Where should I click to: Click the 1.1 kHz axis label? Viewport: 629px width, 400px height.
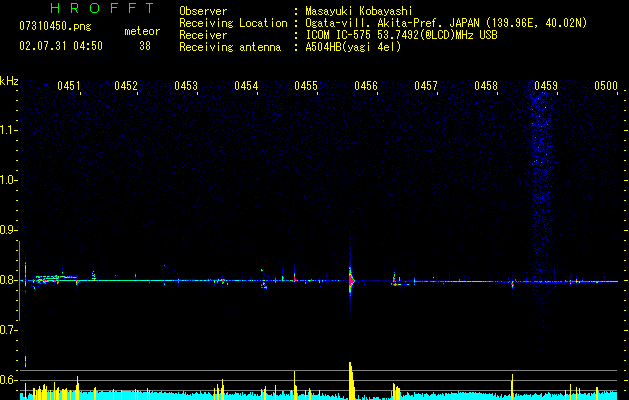pos(8,131)
